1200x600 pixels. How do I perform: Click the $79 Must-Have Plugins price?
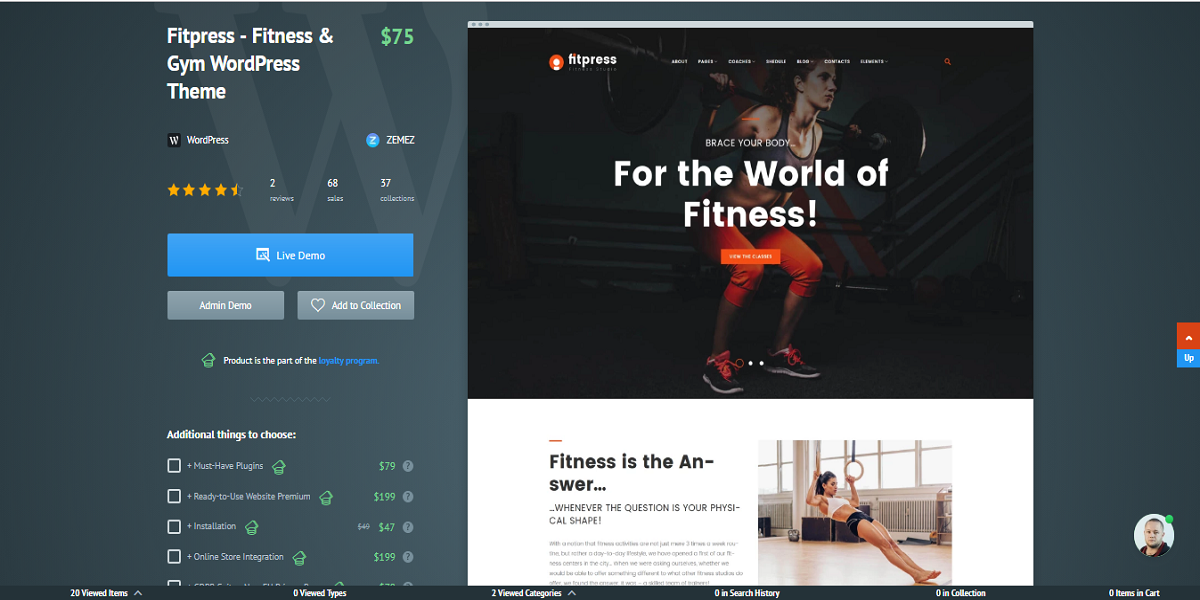click(388, 467)
